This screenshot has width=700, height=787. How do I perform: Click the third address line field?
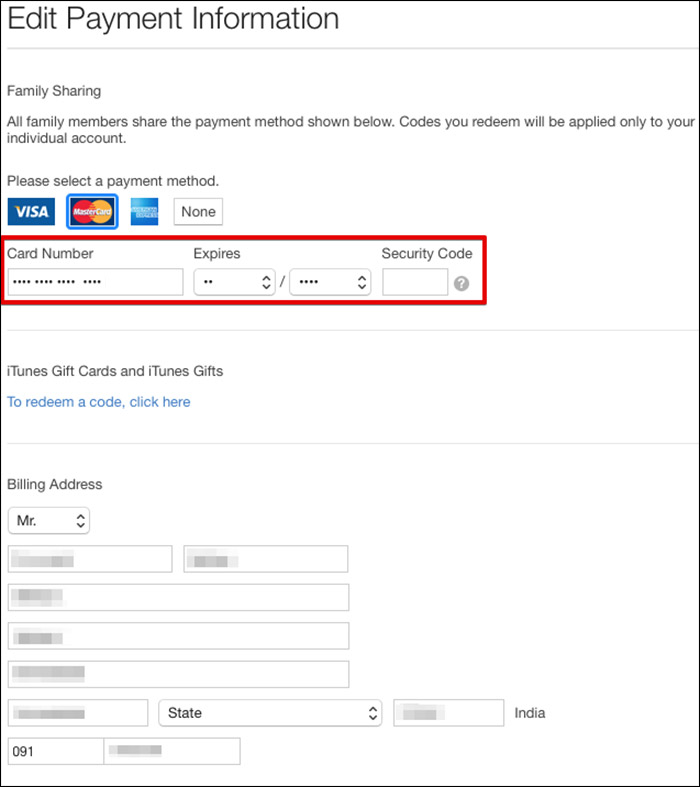click(178, 674)
